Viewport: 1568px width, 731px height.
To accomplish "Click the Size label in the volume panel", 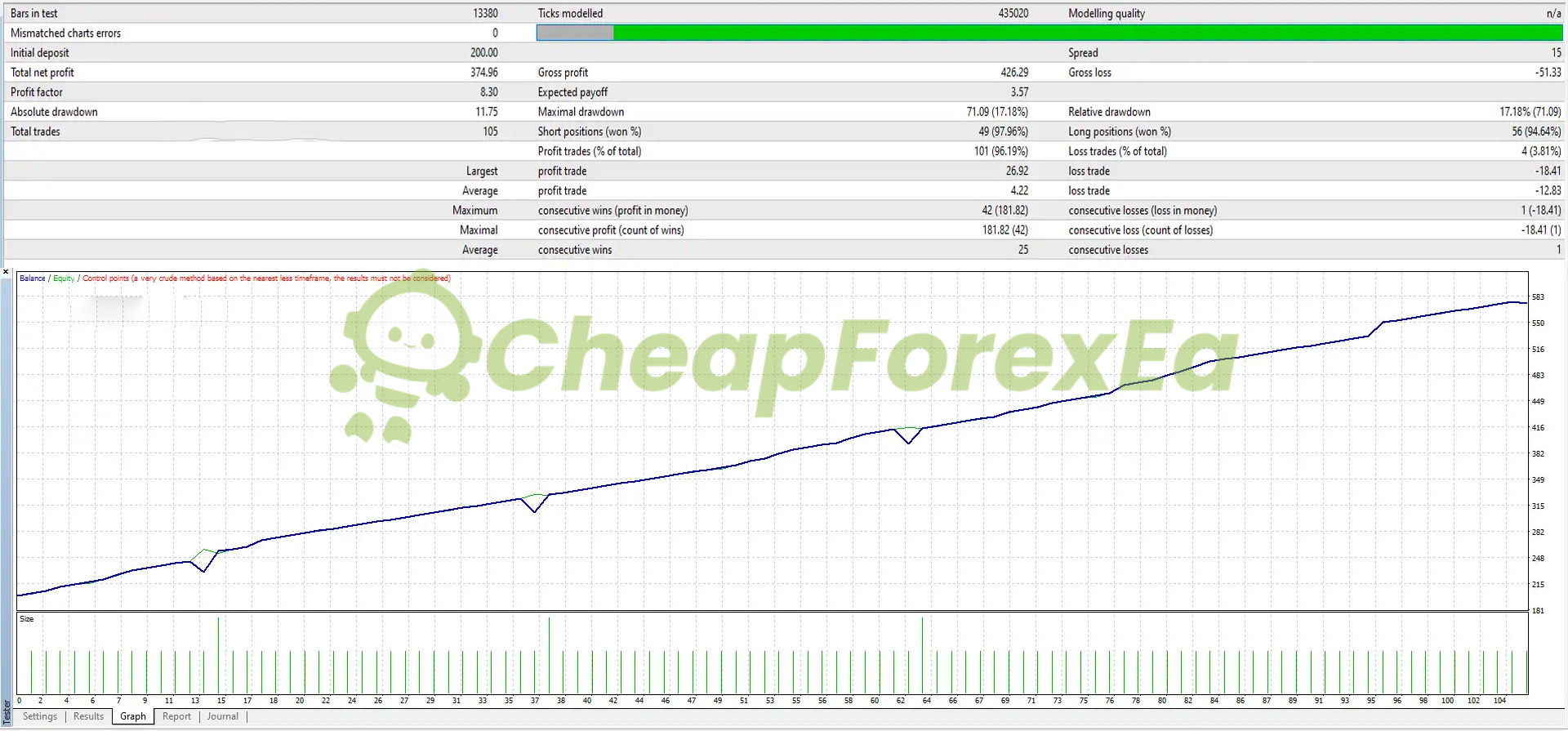I will click(27, 619).
